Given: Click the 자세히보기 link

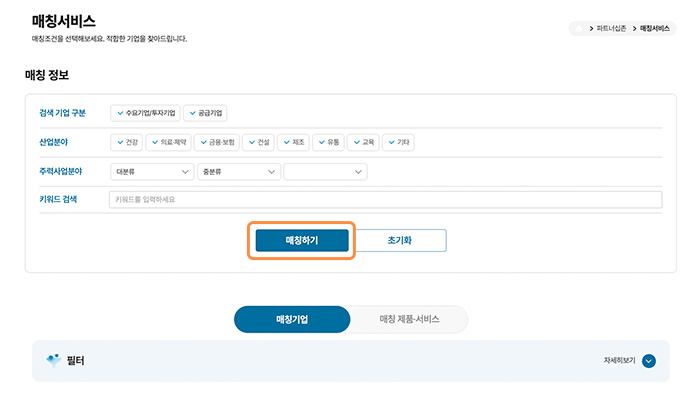Looking at the screenshot, I should tap(619, 360).
